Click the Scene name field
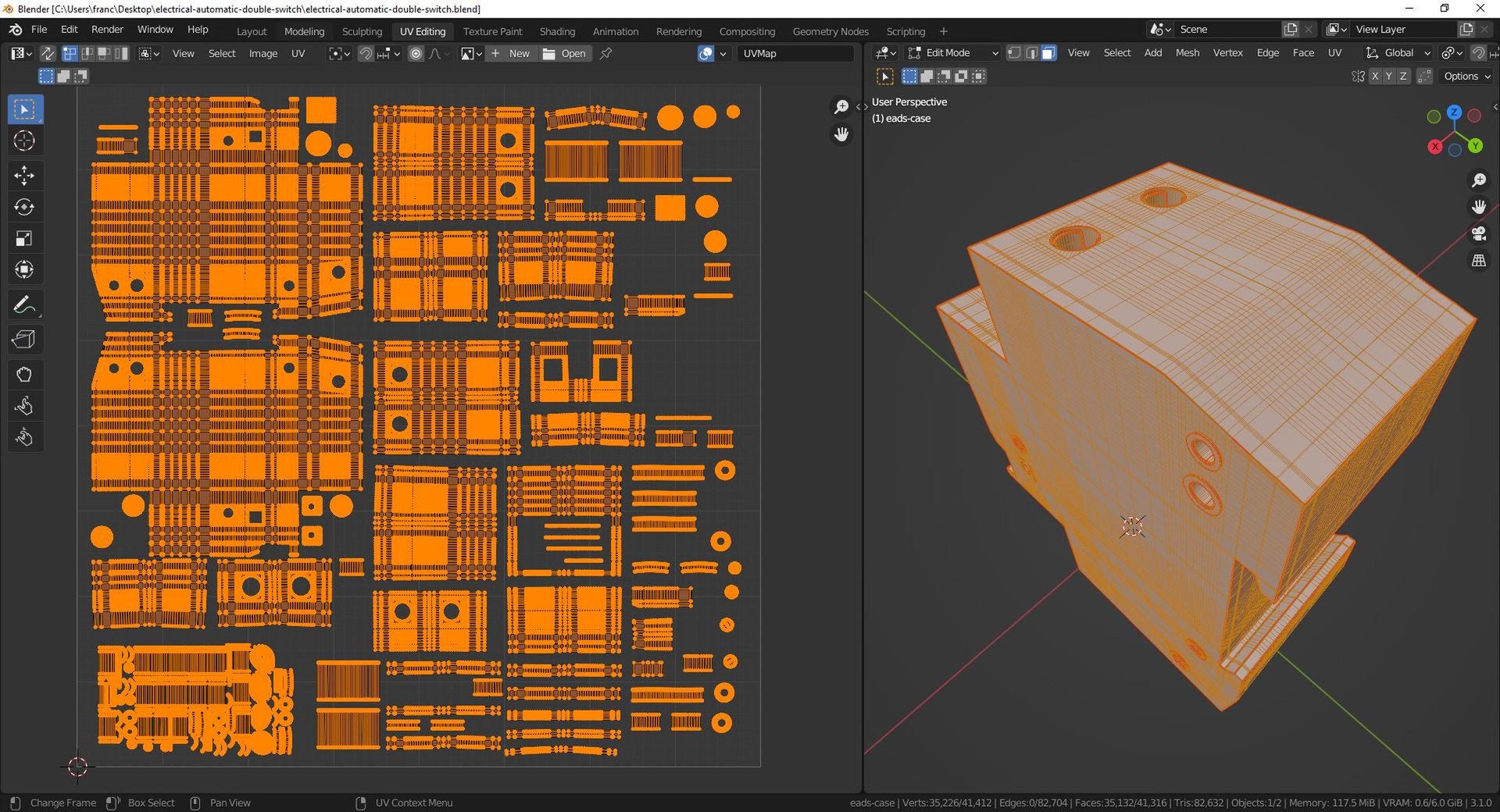 [1227, 30]
